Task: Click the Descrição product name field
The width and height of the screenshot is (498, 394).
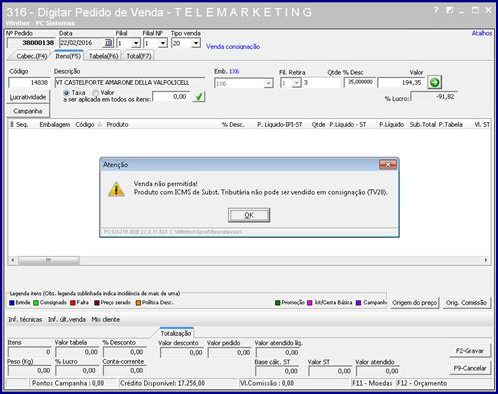Action: pos(129,82)
